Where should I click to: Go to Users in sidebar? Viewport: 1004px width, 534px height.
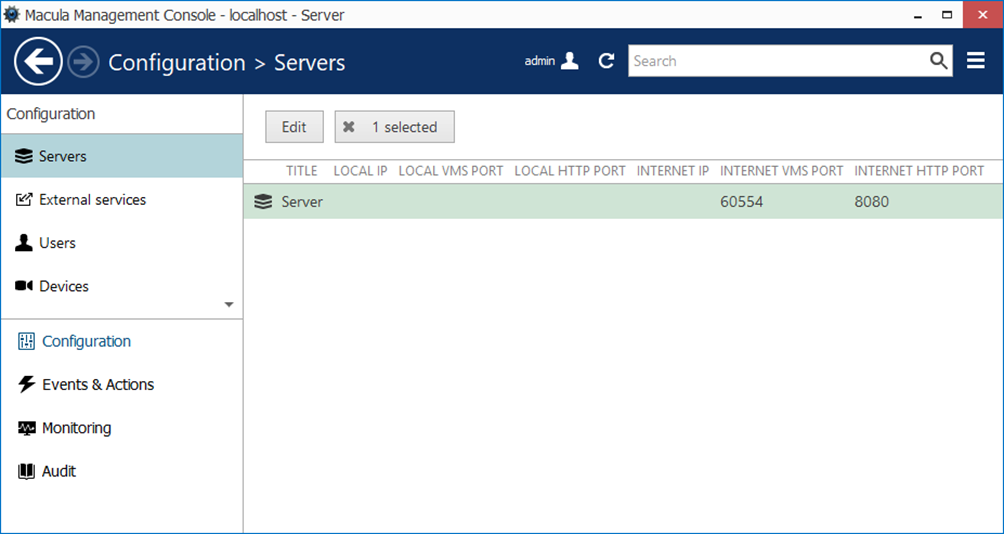57,243
